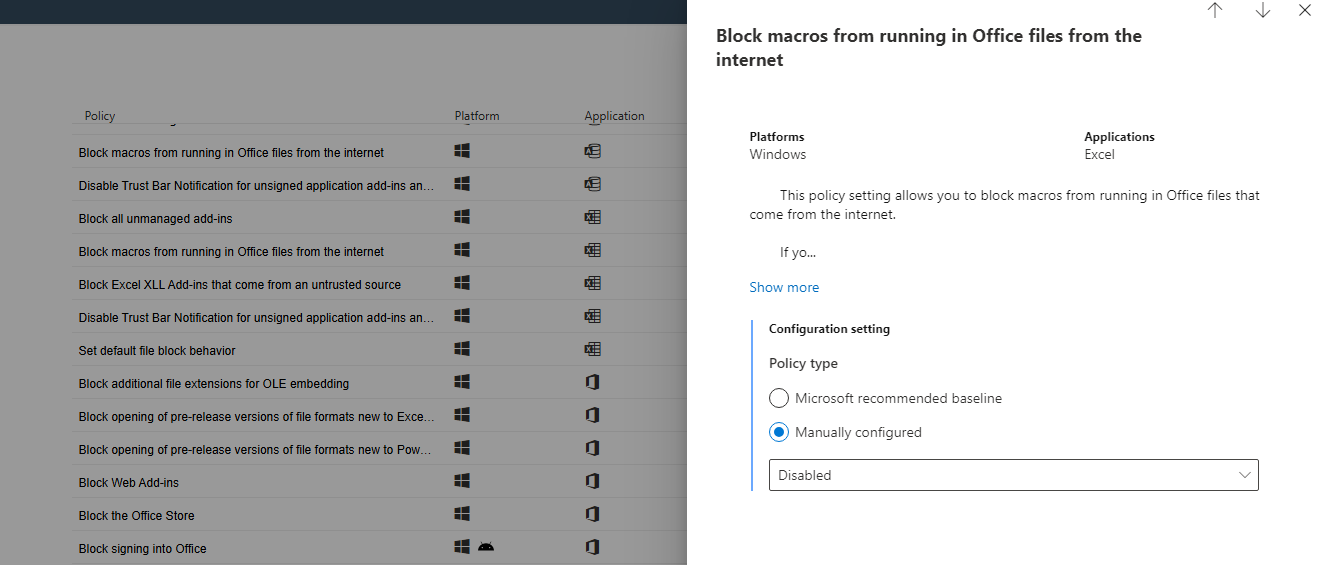Click Windows icon in Block Web Add-ins row

tap(462, 482)
